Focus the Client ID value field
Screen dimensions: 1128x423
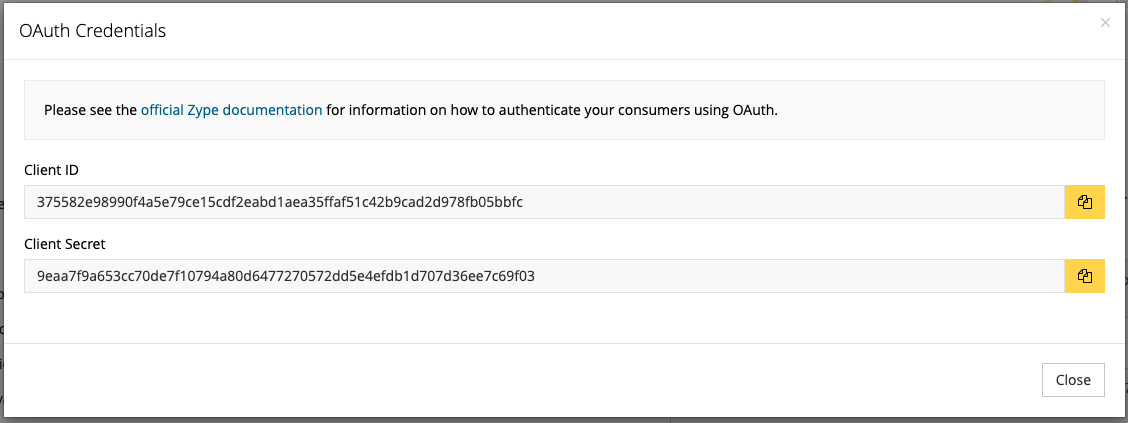545,202
